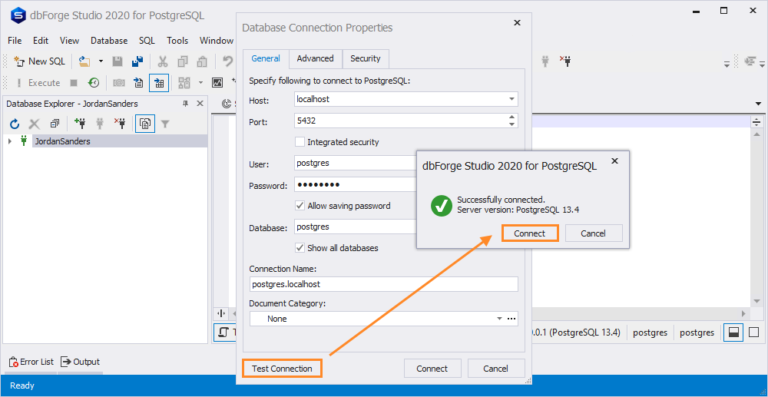Open the dropdown arrow beside Open File
The image size is (768, 397).
tap(101, 61)
